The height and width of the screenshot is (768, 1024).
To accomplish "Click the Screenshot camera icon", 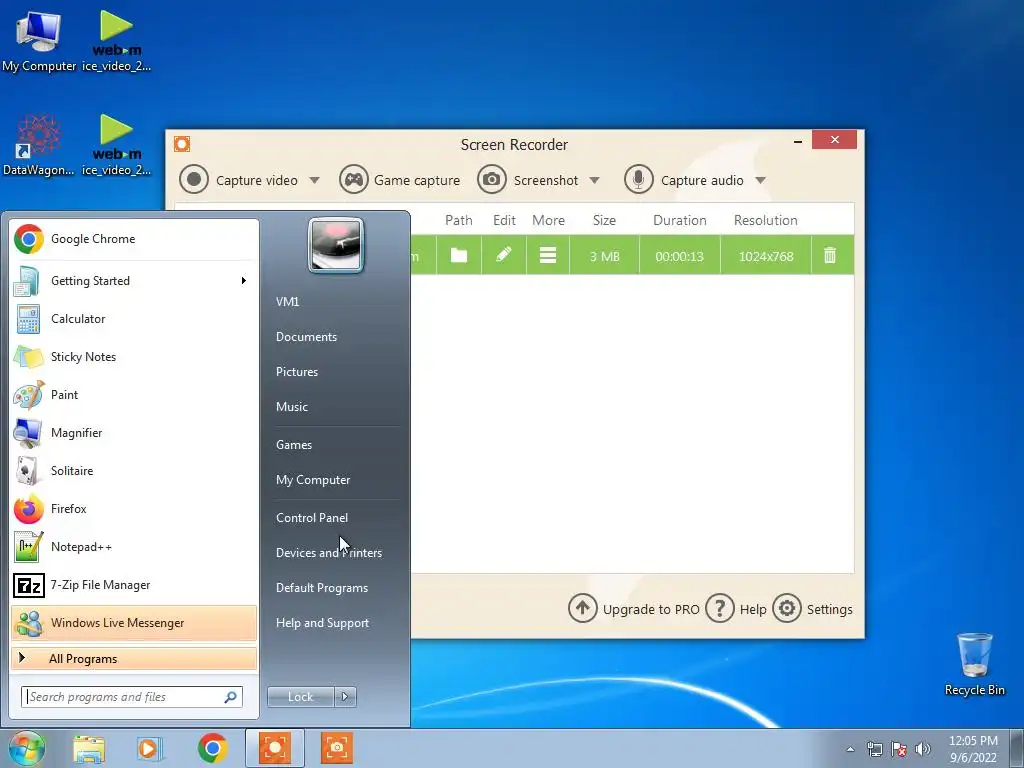I will point(492,180).
